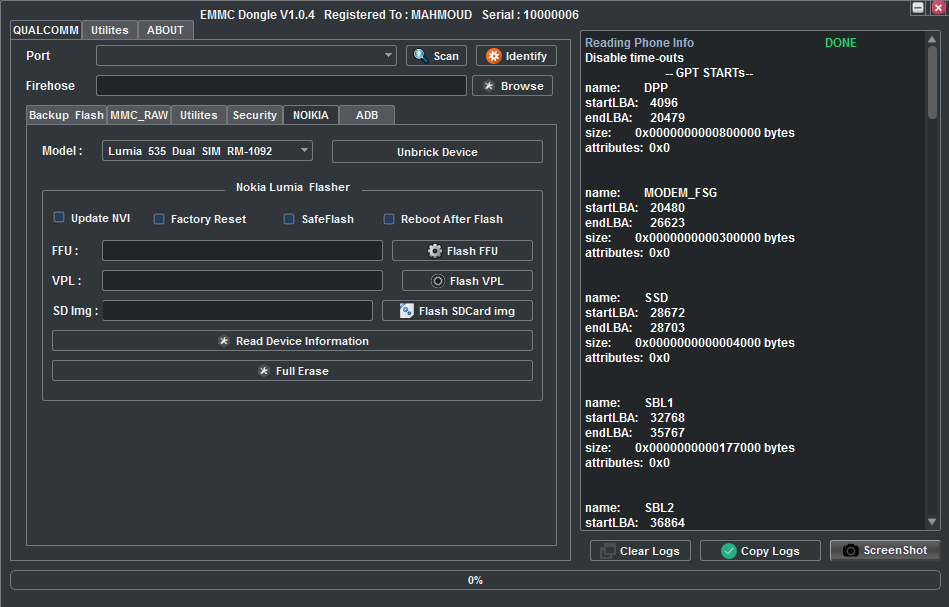Image resolution: width=949 pixels, height=607 pixels.
Task: Close the EMMC Dongle window
Action: pos(938,7)
